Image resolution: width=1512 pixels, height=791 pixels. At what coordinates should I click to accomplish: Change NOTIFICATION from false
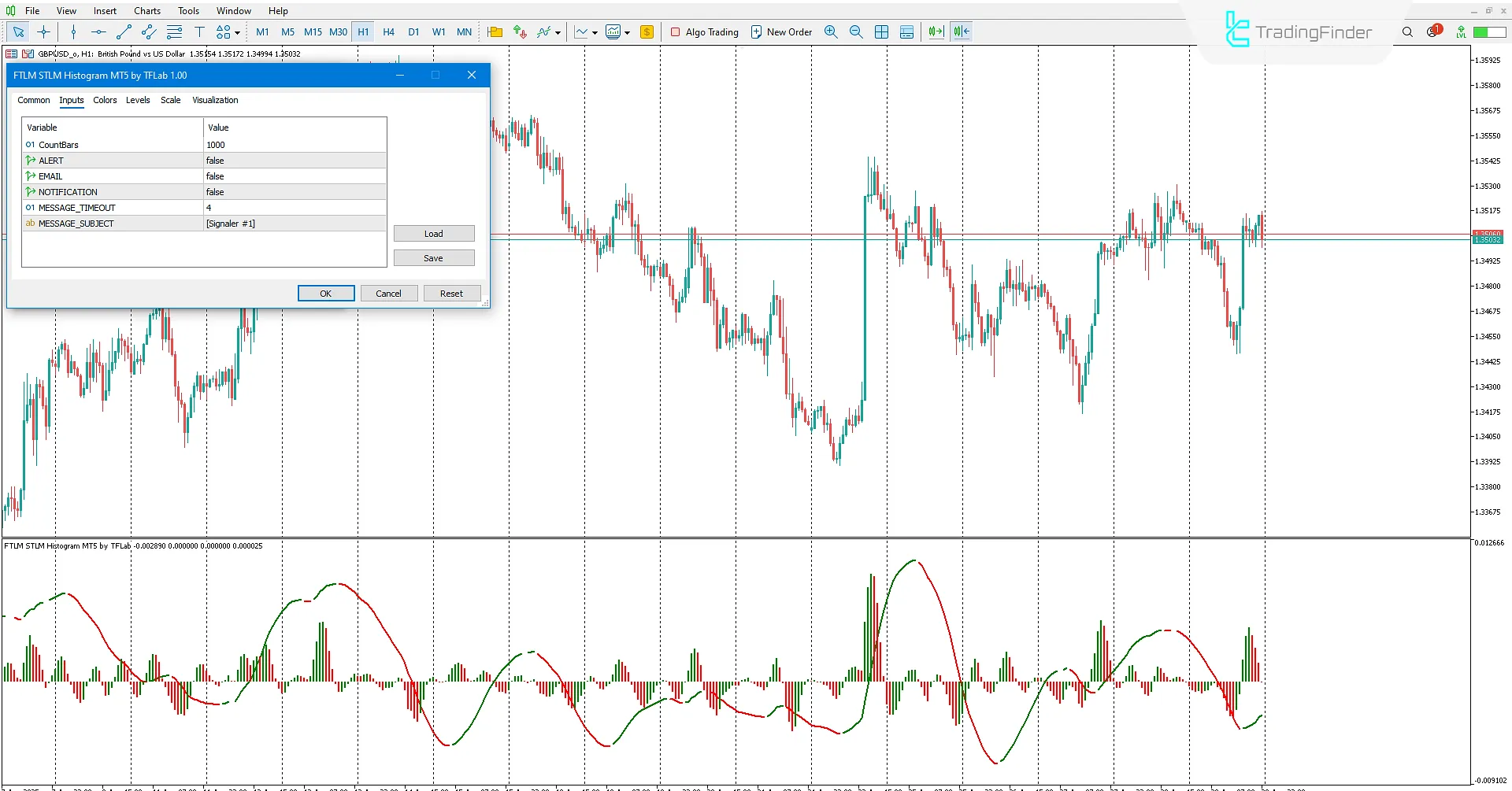pos(294,191)
